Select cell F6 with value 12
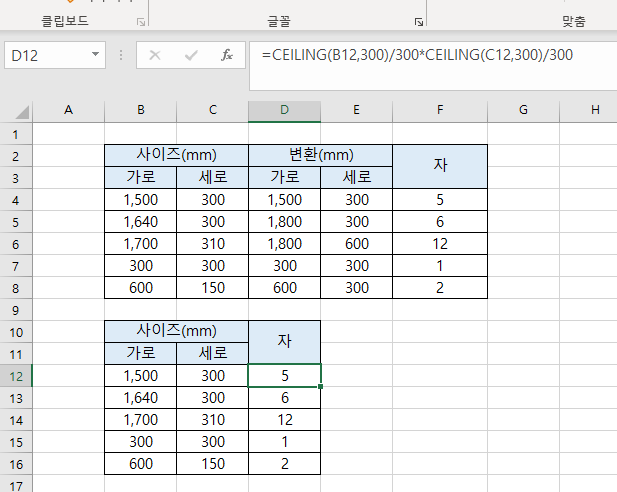The width and height of the screenshot is (617, 492). [x=440, y=244]
